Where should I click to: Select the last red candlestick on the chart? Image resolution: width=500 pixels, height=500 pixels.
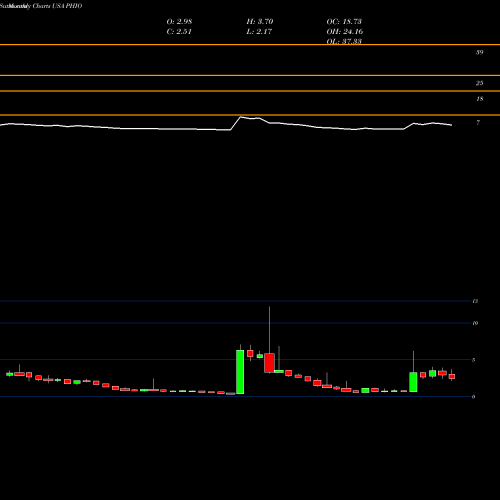452,376
